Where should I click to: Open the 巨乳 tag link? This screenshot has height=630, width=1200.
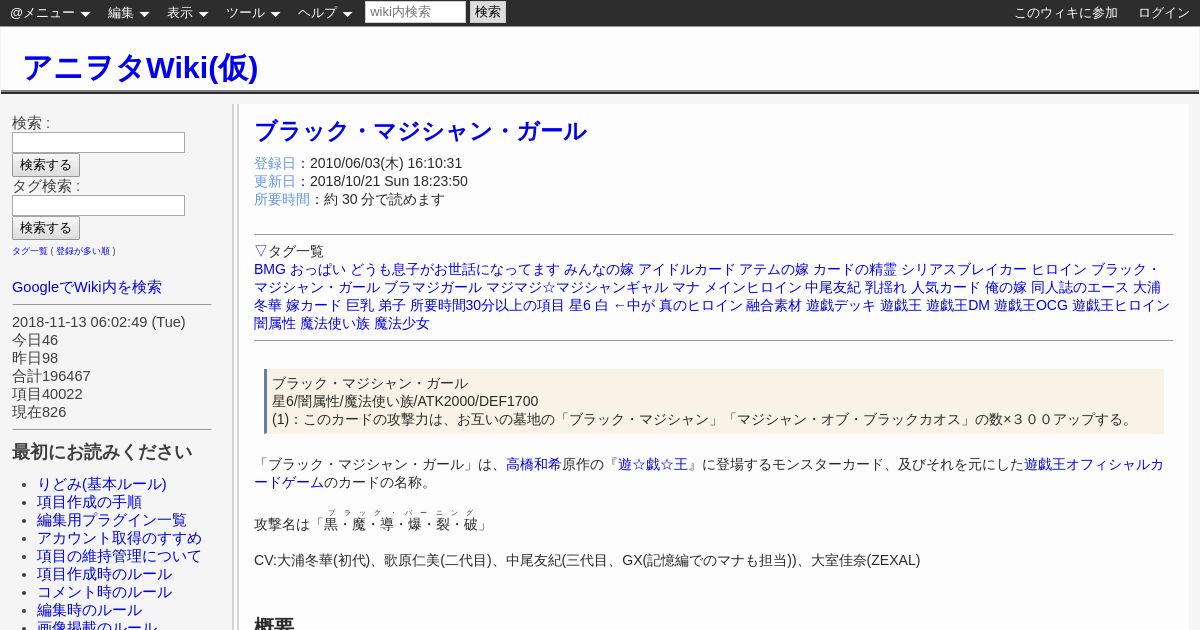pyautogui.click(x=360, y=305)
